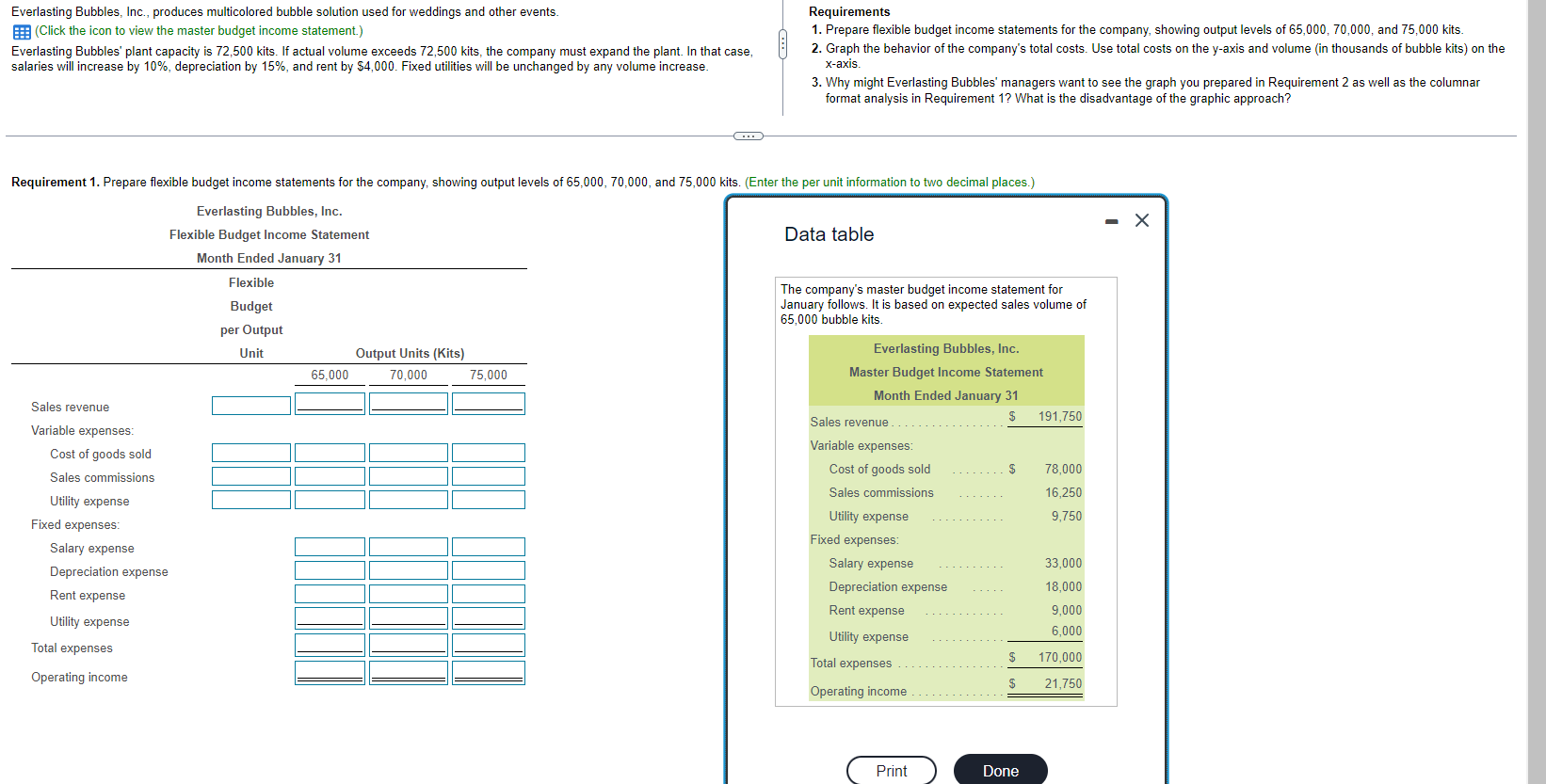
Task: Click the Done button
Action: pyautogui.click(x=1001, y=771)
